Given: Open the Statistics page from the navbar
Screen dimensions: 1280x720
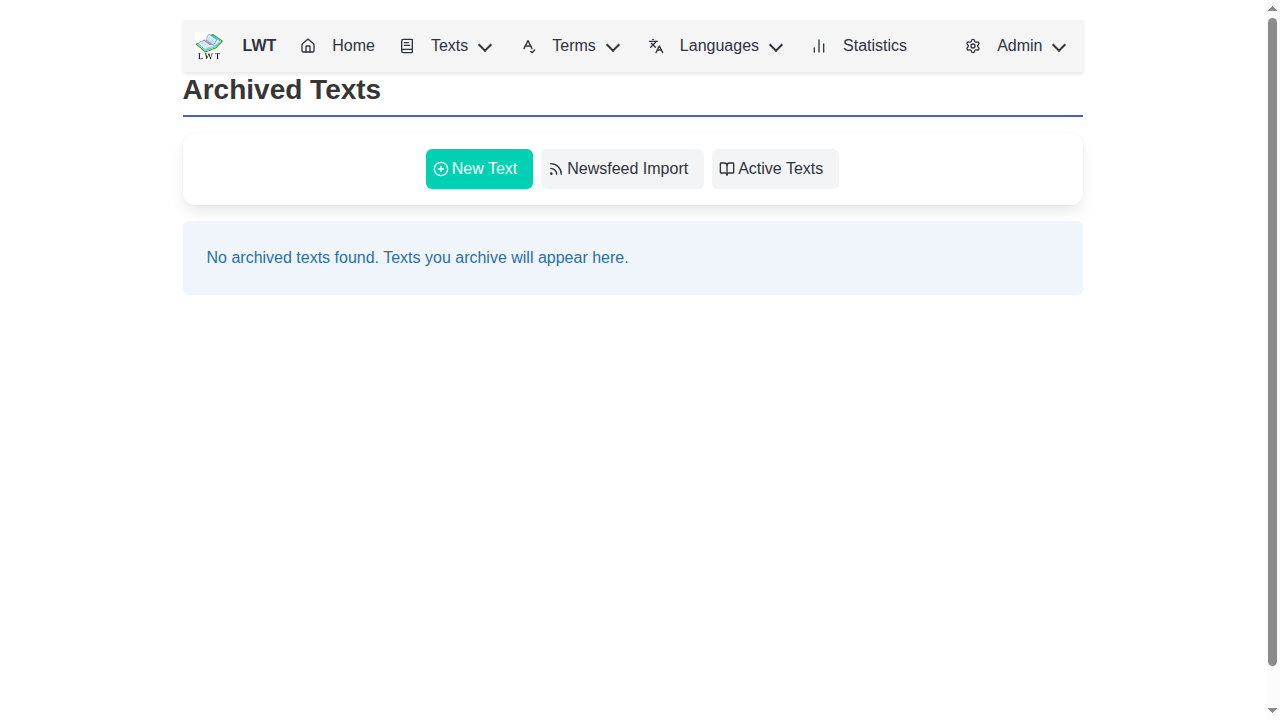Looking at the screenshot, I should (x=874, y=46).
